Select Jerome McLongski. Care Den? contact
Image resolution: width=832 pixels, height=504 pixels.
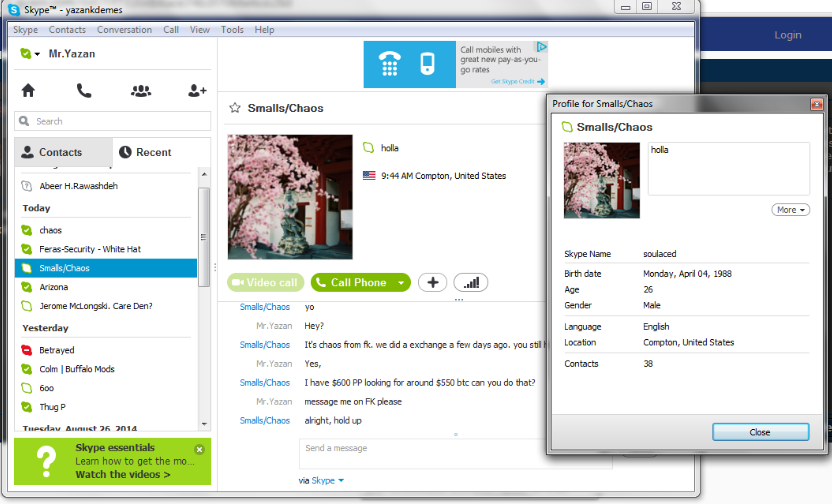(106, 306)
